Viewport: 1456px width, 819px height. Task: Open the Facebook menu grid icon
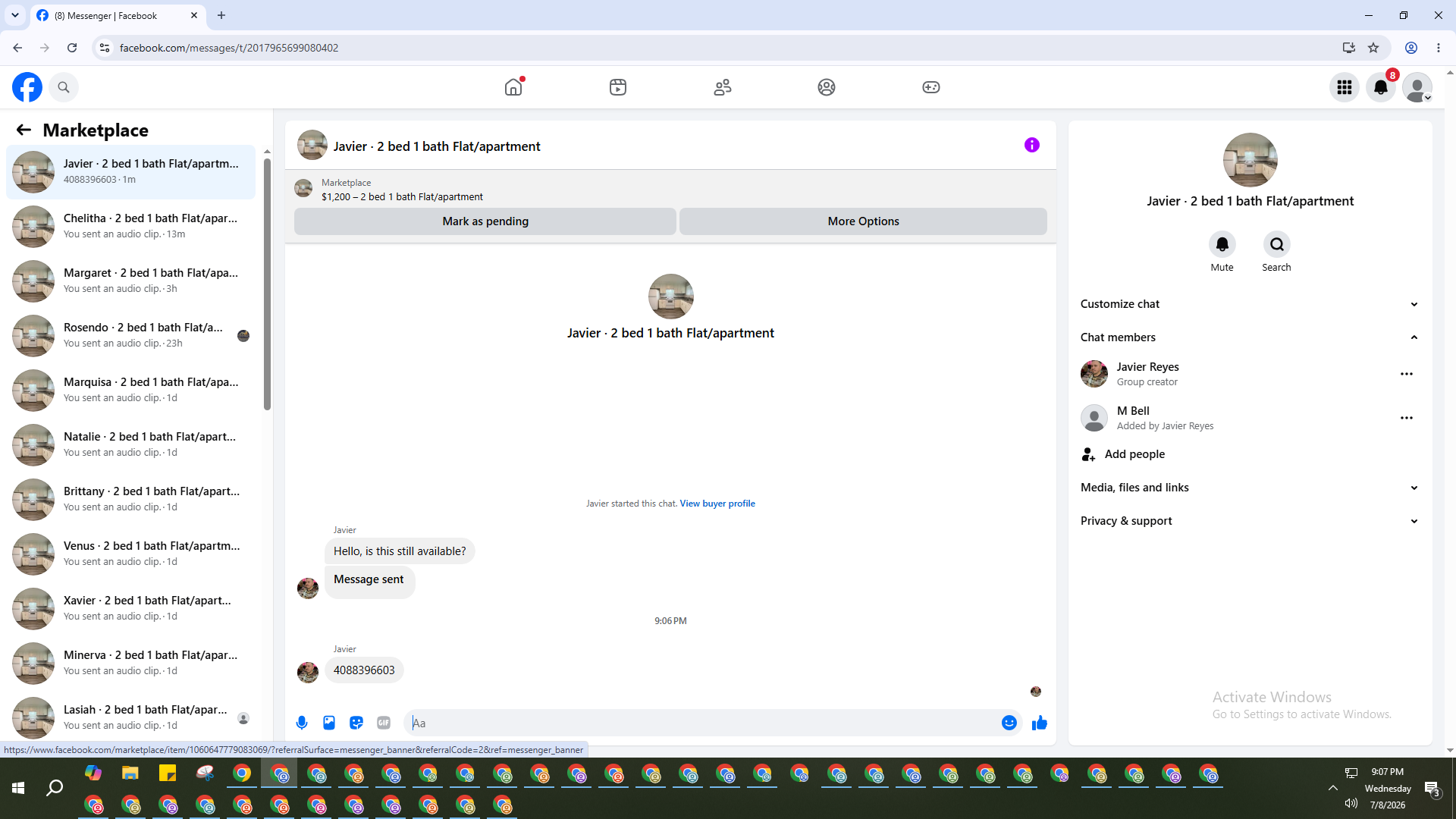(1345, 87)
